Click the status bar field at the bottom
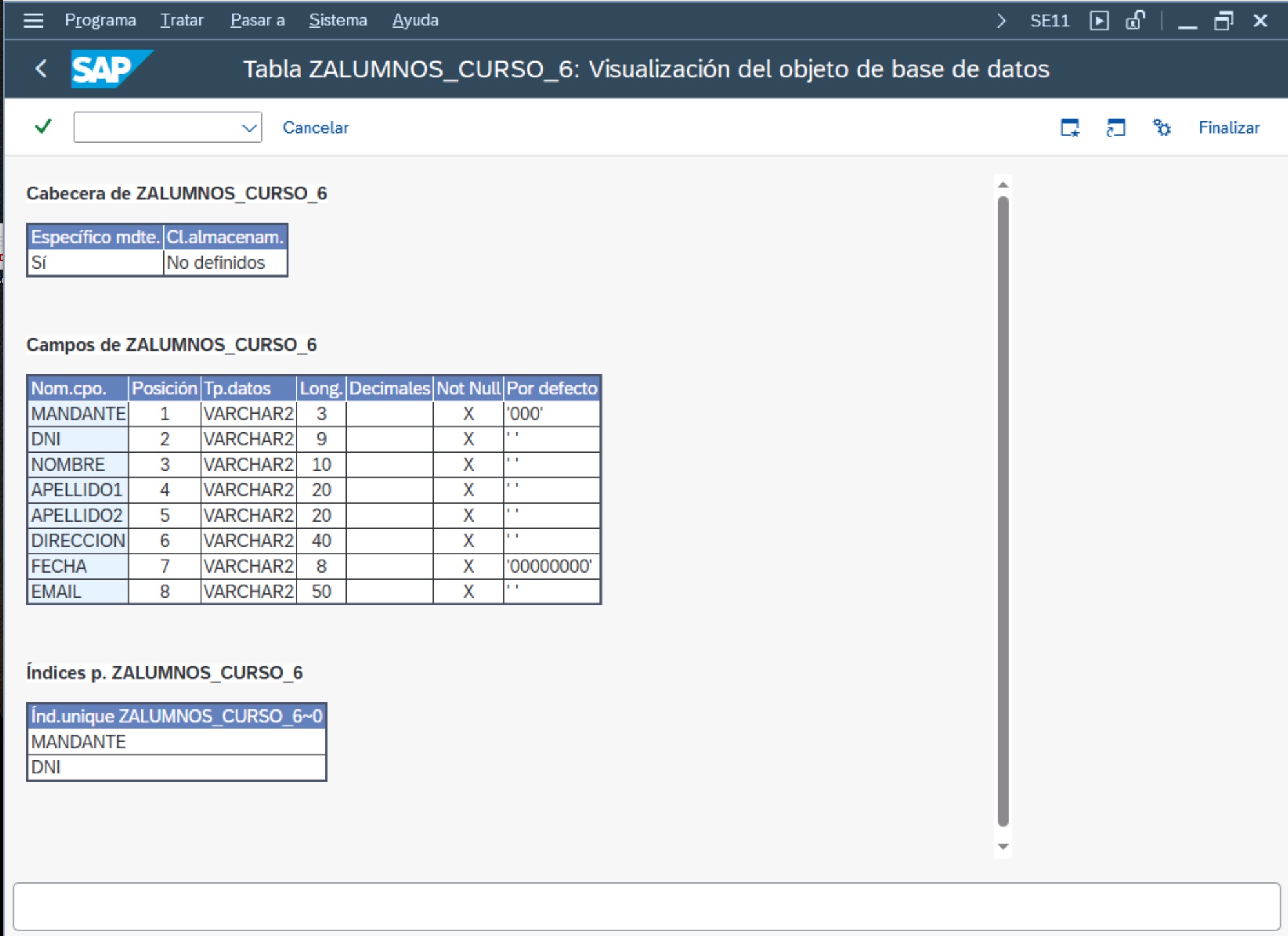 coord(646,906)
